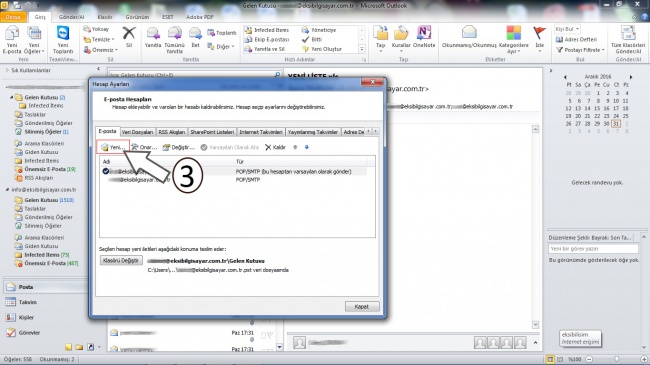Move account up arrow

pyautogui.click(x=295, y=147)
